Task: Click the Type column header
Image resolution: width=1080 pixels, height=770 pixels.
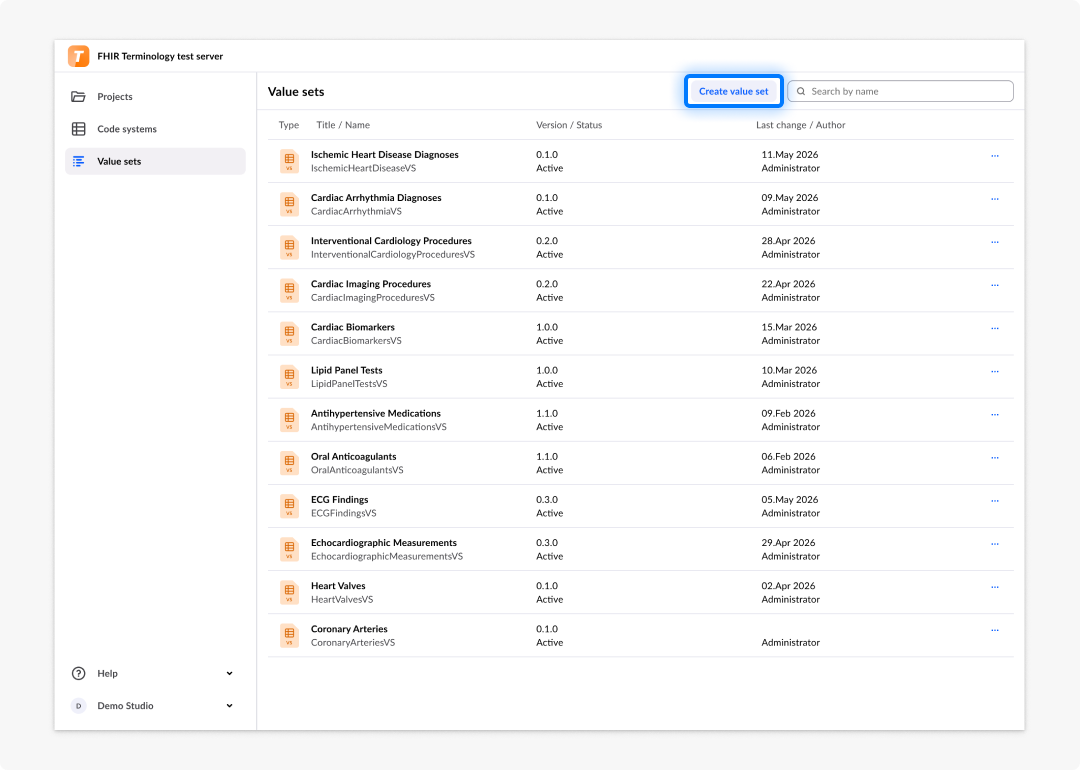Action: click(289, 125)
